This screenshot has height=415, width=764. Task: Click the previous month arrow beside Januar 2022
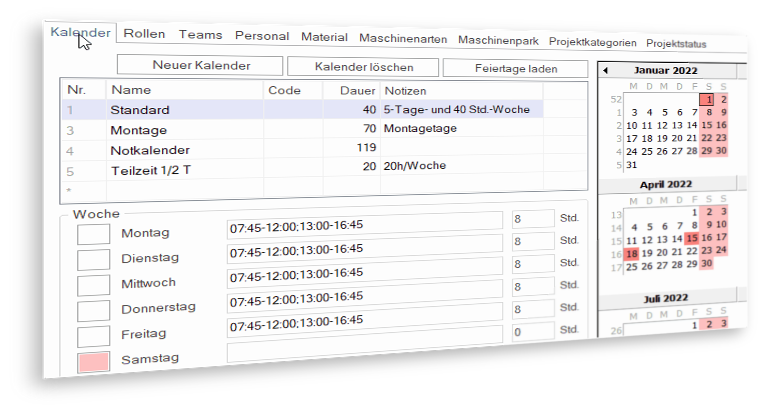coord(605,71)
